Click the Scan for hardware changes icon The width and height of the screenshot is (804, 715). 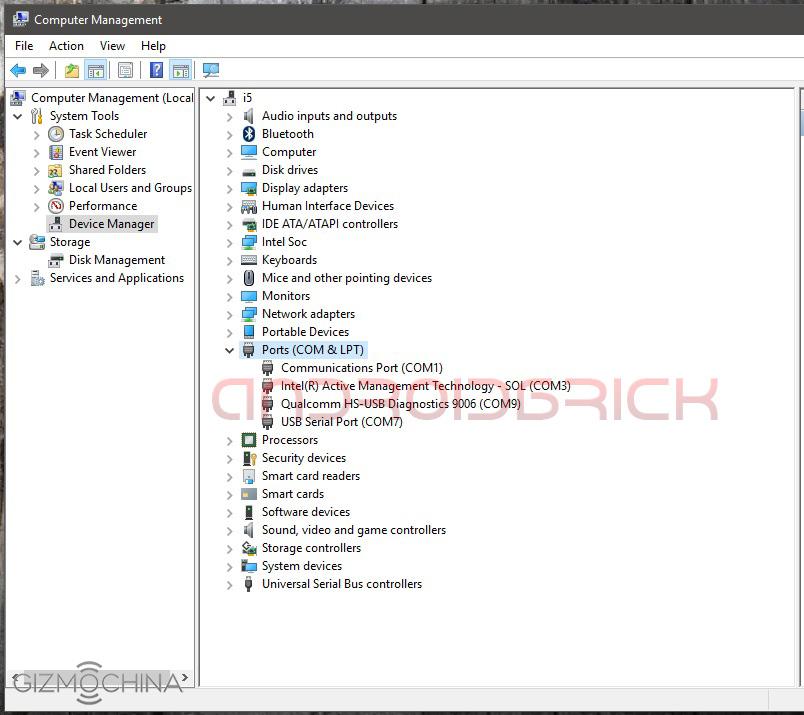(211, 70)
